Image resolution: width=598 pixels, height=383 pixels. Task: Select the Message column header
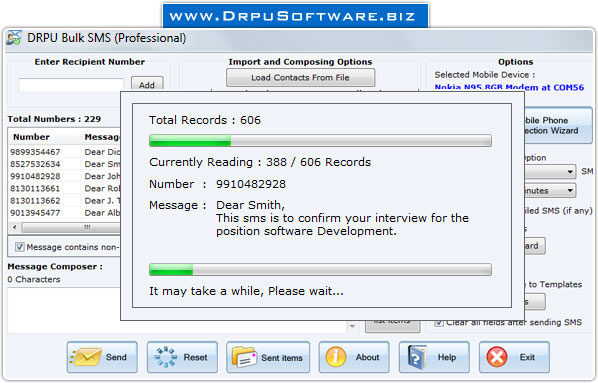101,137
